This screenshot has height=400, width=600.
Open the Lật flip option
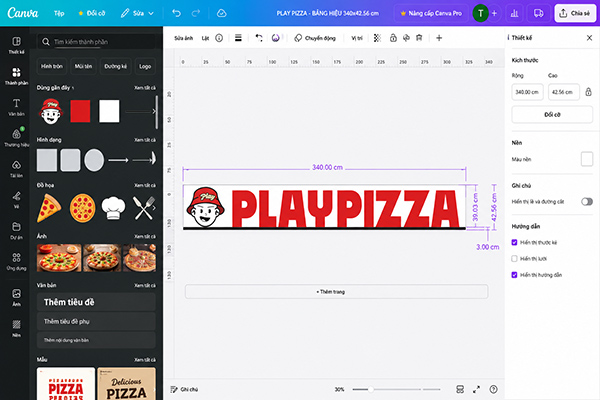pyautogui.click(x=205, y=38)
